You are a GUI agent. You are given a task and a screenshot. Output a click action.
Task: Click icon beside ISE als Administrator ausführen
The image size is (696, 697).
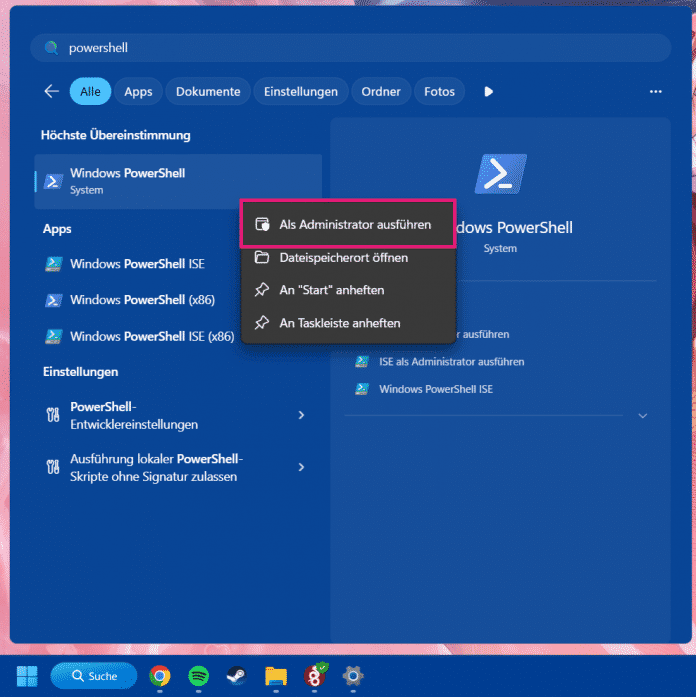pyautogui.click(x=362, y=362)
